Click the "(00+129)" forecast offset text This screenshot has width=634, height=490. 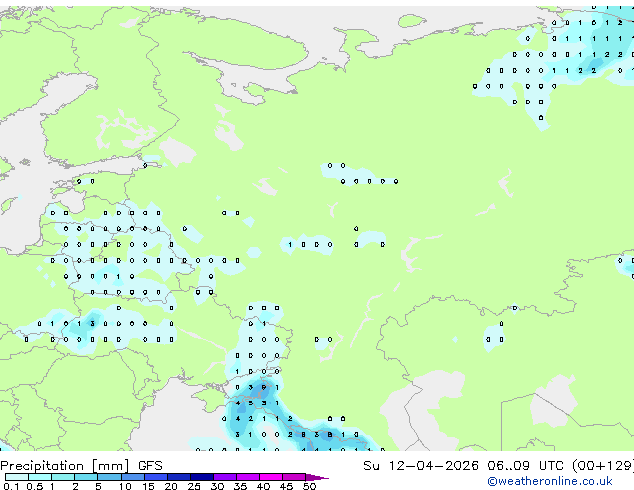click(x=603, y=466)
